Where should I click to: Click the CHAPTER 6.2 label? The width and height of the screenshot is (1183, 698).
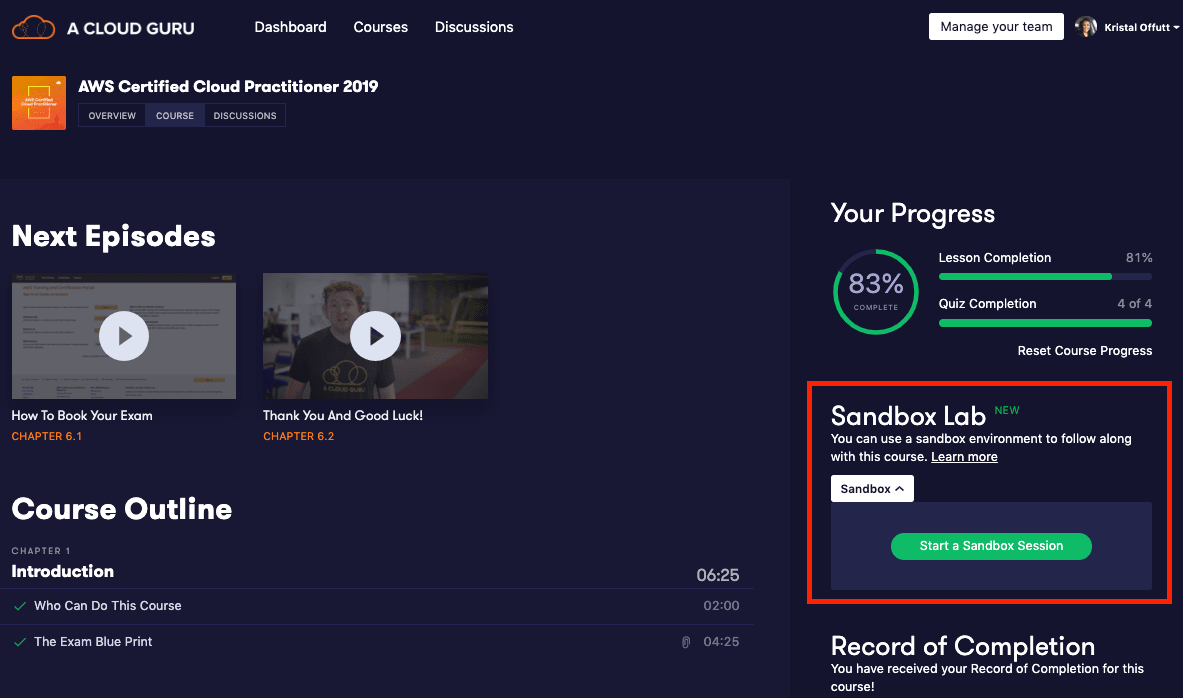(299, 436)
